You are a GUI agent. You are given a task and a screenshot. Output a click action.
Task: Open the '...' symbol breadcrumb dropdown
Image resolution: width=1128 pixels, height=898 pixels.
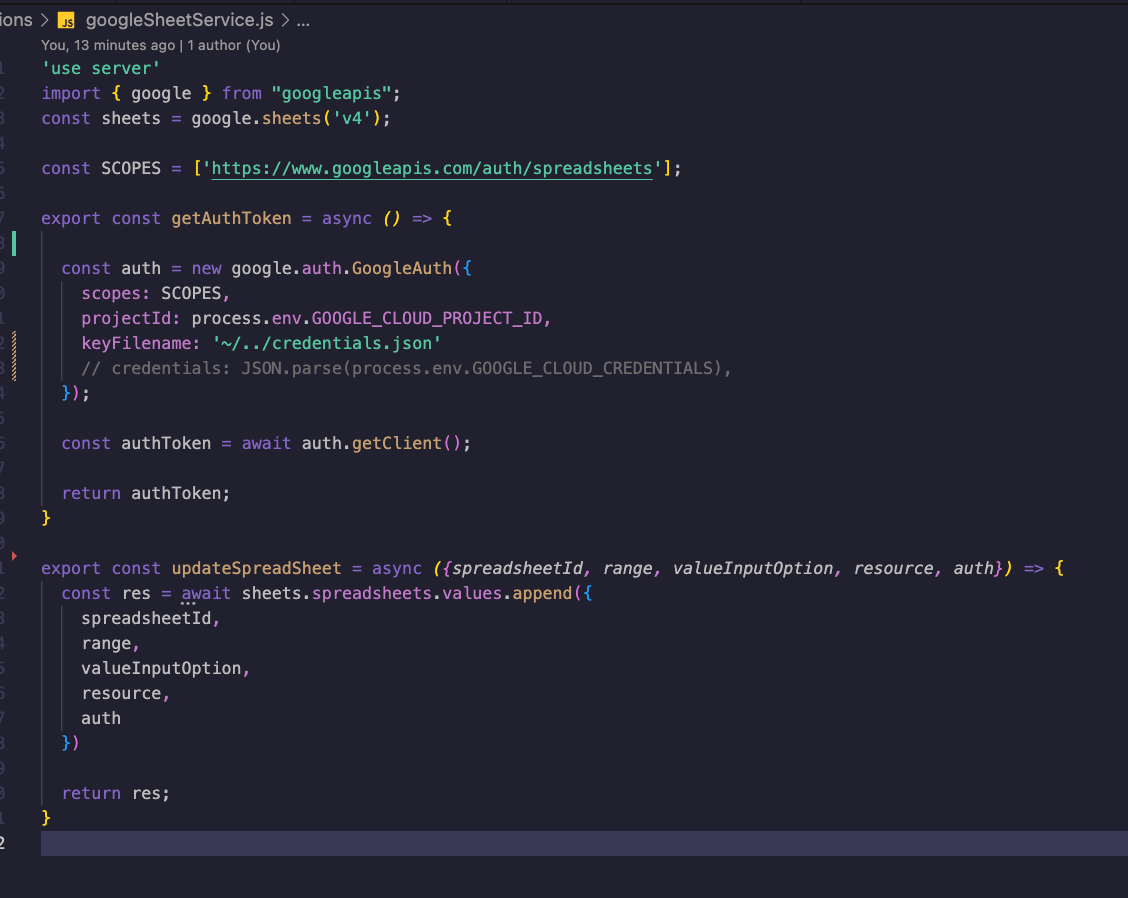(x=302, y=19)
